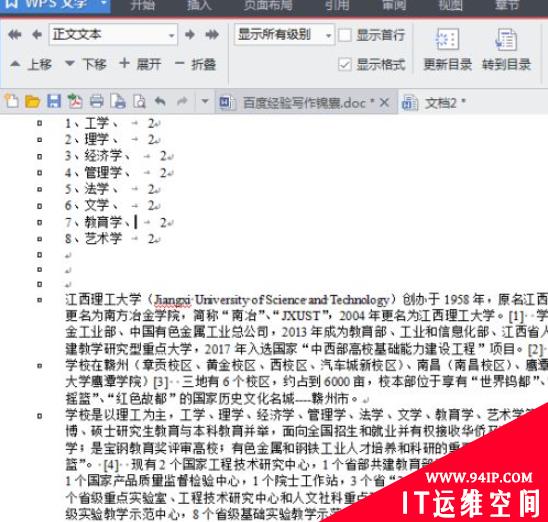The image size is (548, 522).
Task: Click the 上移 move up button
Action: (x=31, y=65)
